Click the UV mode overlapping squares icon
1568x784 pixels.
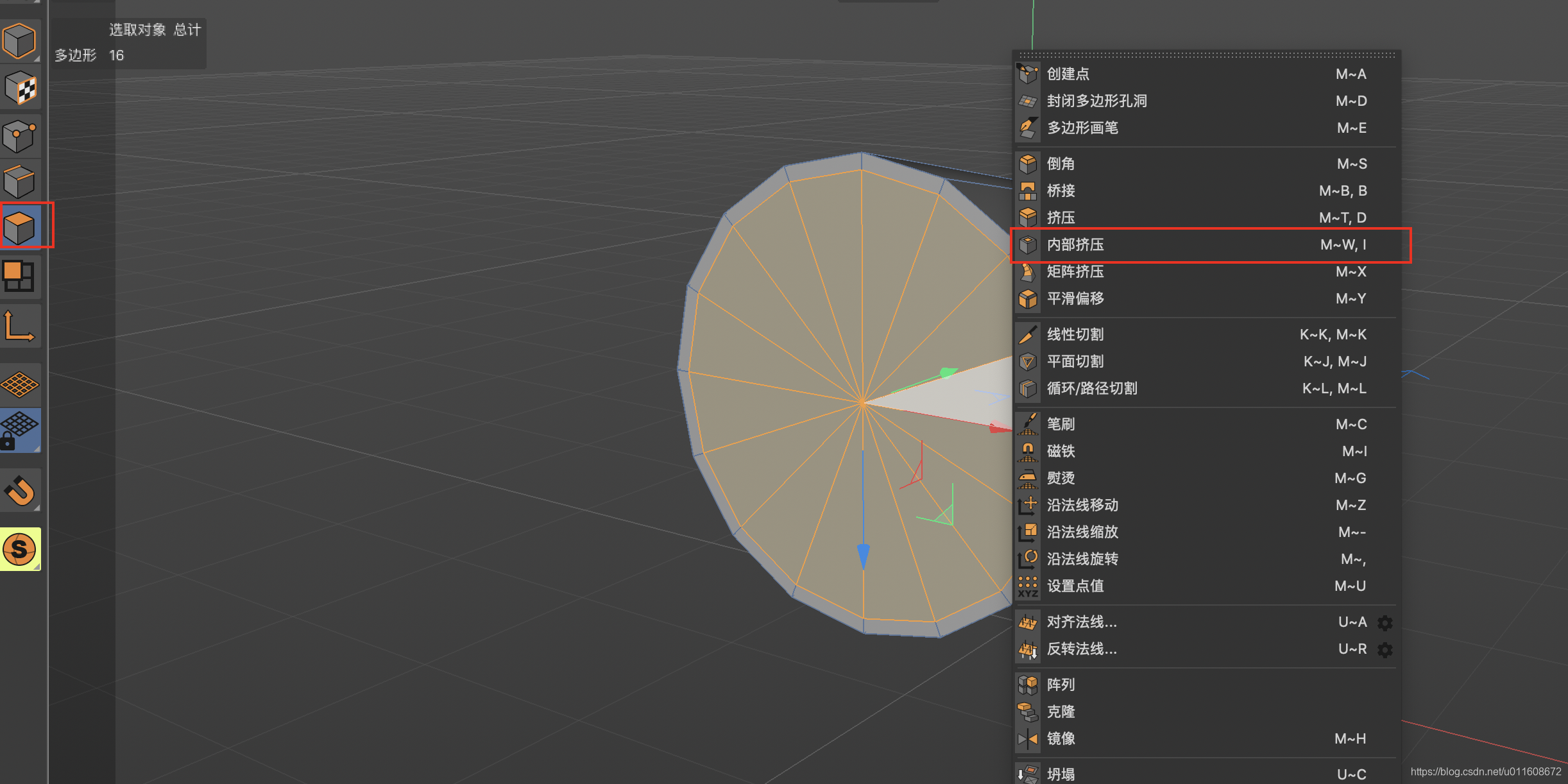[19, 276]
